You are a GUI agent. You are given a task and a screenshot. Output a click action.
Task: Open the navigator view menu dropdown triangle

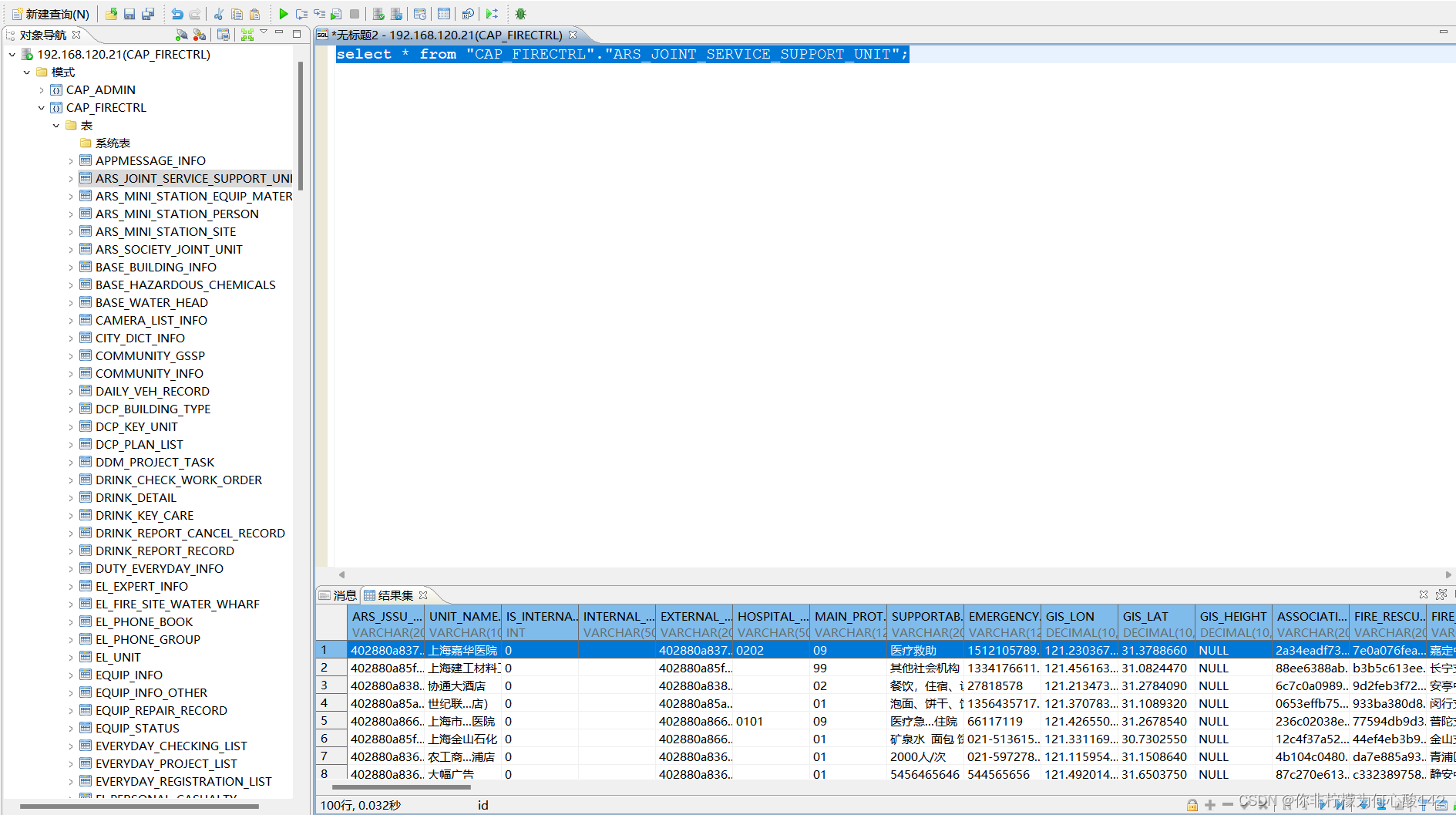click(x=264, y=32)
